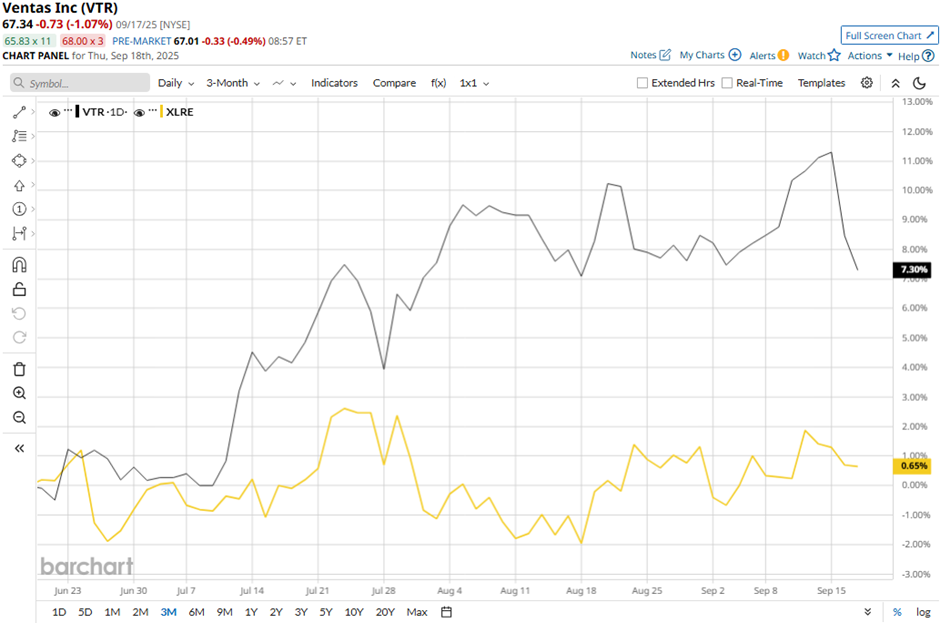The height and width of the screenshot is (623, 940).
Task: Select the 2Y time range
Action: pyautogui.click(x=276, y=612)
